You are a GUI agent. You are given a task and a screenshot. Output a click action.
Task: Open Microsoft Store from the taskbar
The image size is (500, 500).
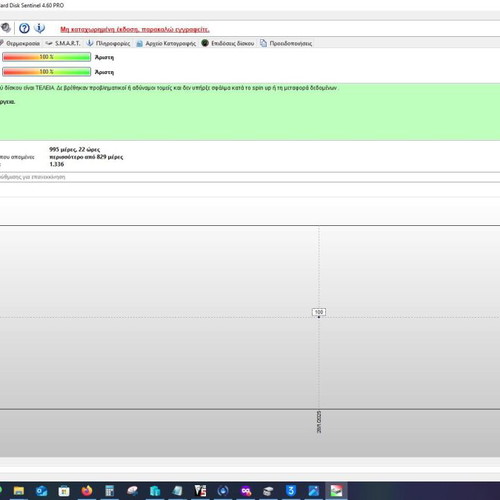[64, 491]
